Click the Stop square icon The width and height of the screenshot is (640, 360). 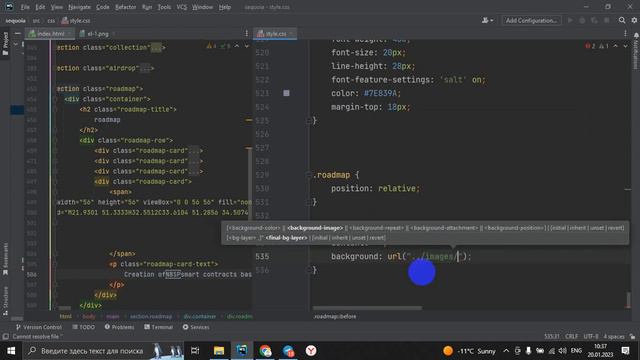tap(607, 20)
